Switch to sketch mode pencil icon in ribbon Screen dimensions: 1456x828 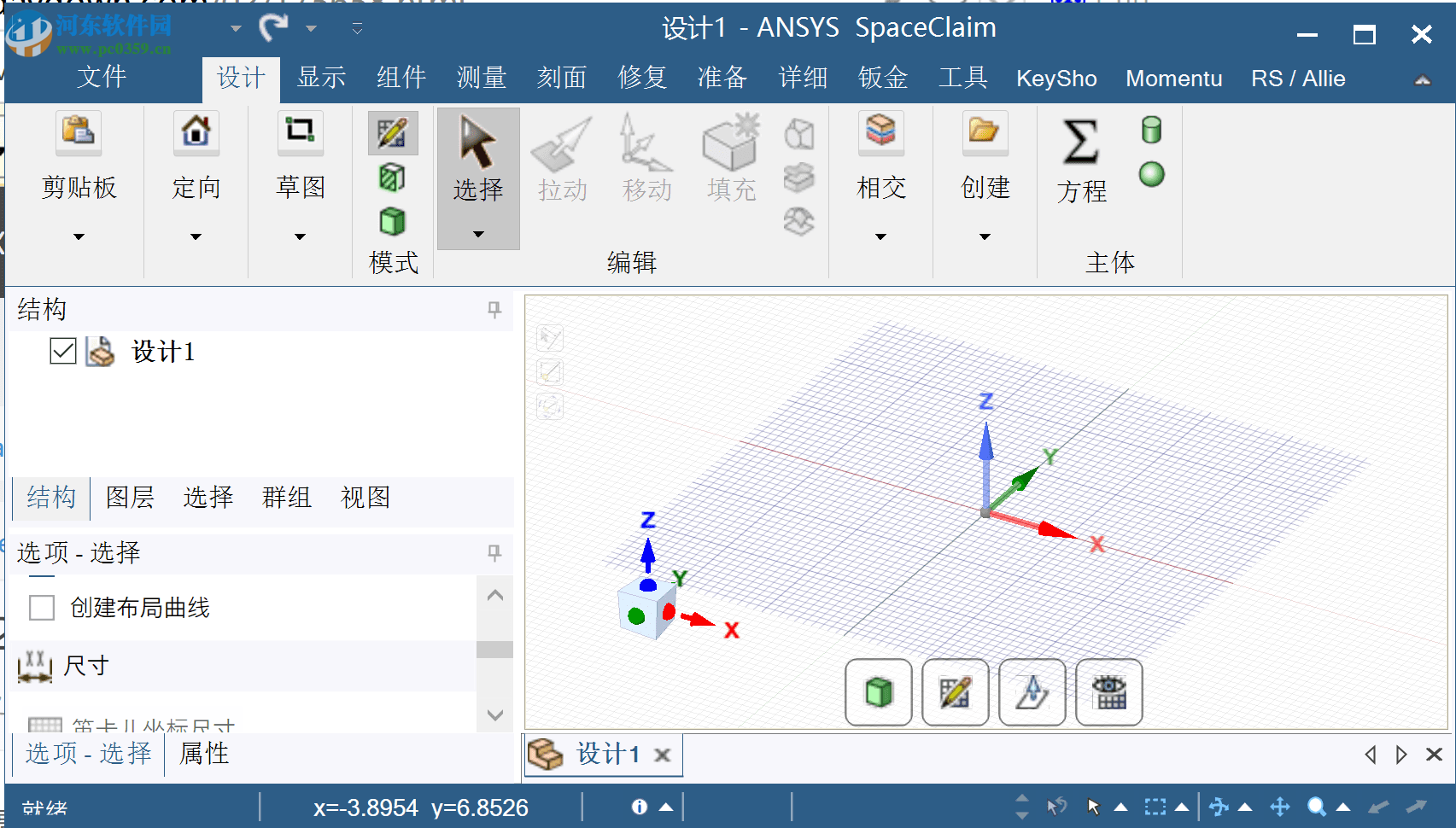(x=393, y=133)
